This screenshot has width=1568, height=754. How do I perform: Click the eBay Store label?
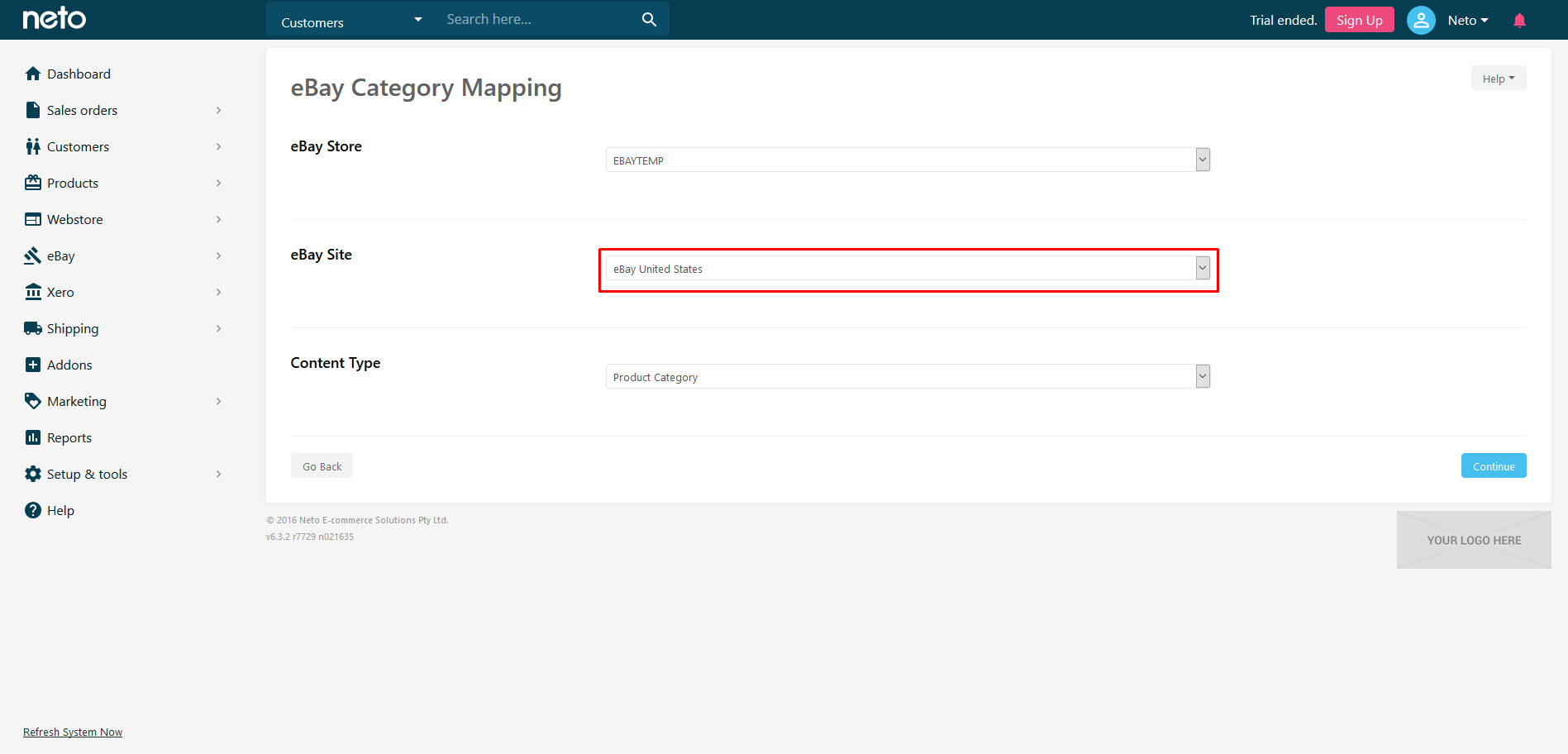(x=326, y=146)
